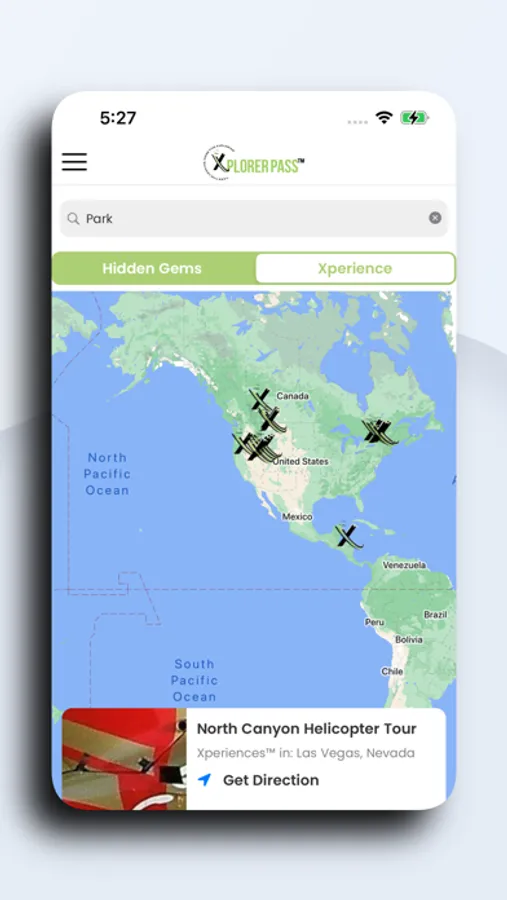Switch to the Xperience tab
This screenshot has width=507, height=900.
(x=355, y=268)
